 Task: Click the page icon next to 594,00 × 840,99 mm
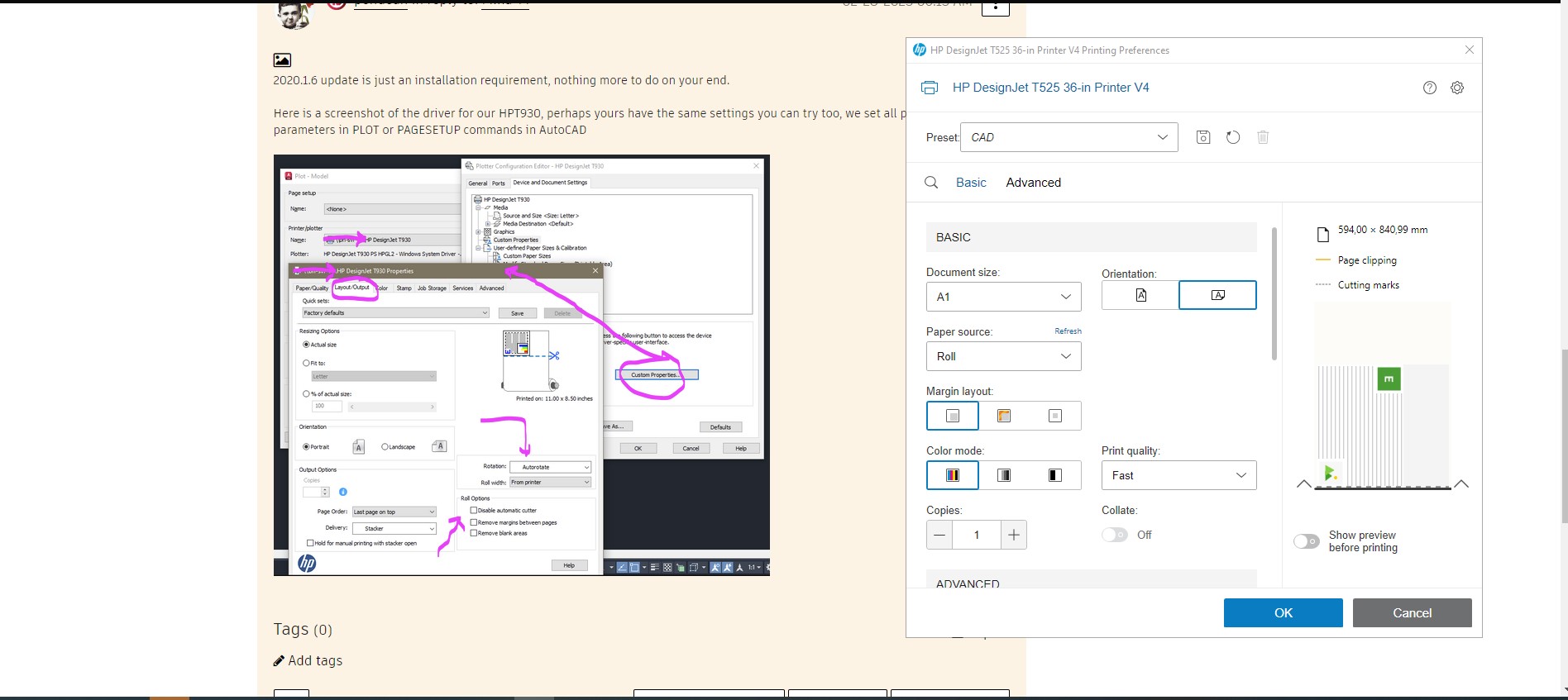coord(1322,234)
